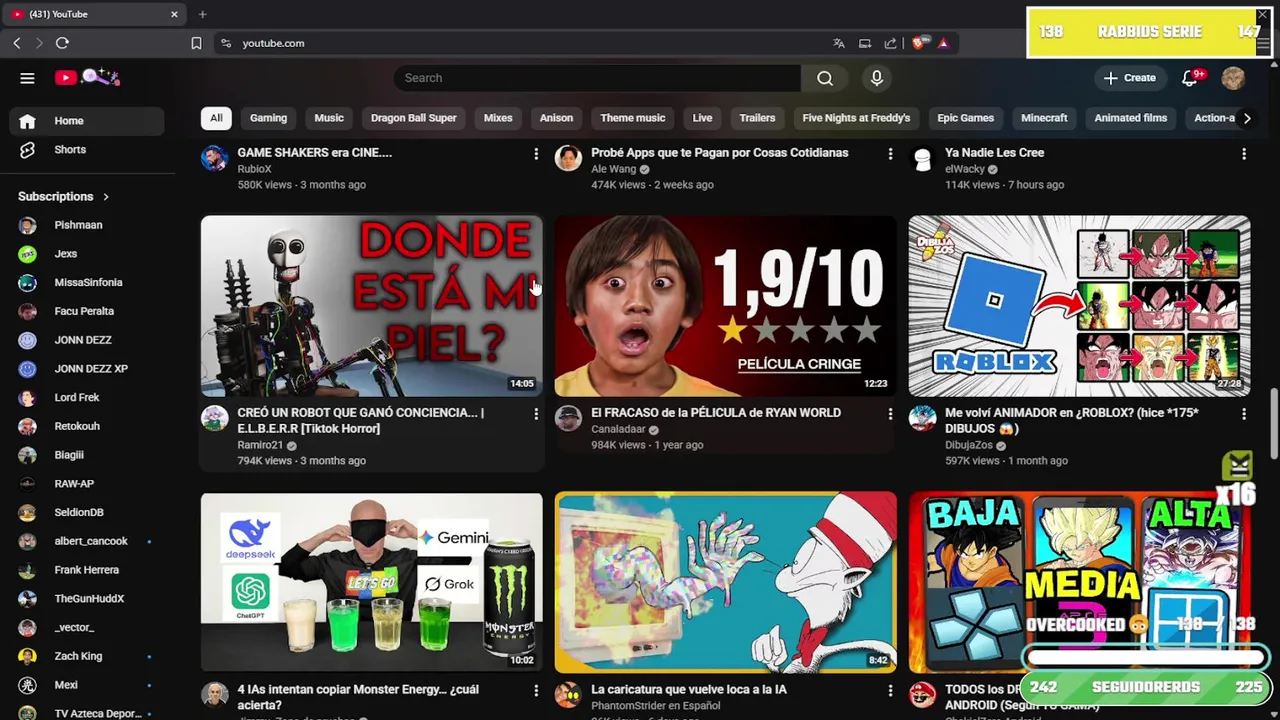Open options for Me volví ANIMADOR video
Image resolution: width=1280 pixels, height=720 pixels.
[1244, 414]
